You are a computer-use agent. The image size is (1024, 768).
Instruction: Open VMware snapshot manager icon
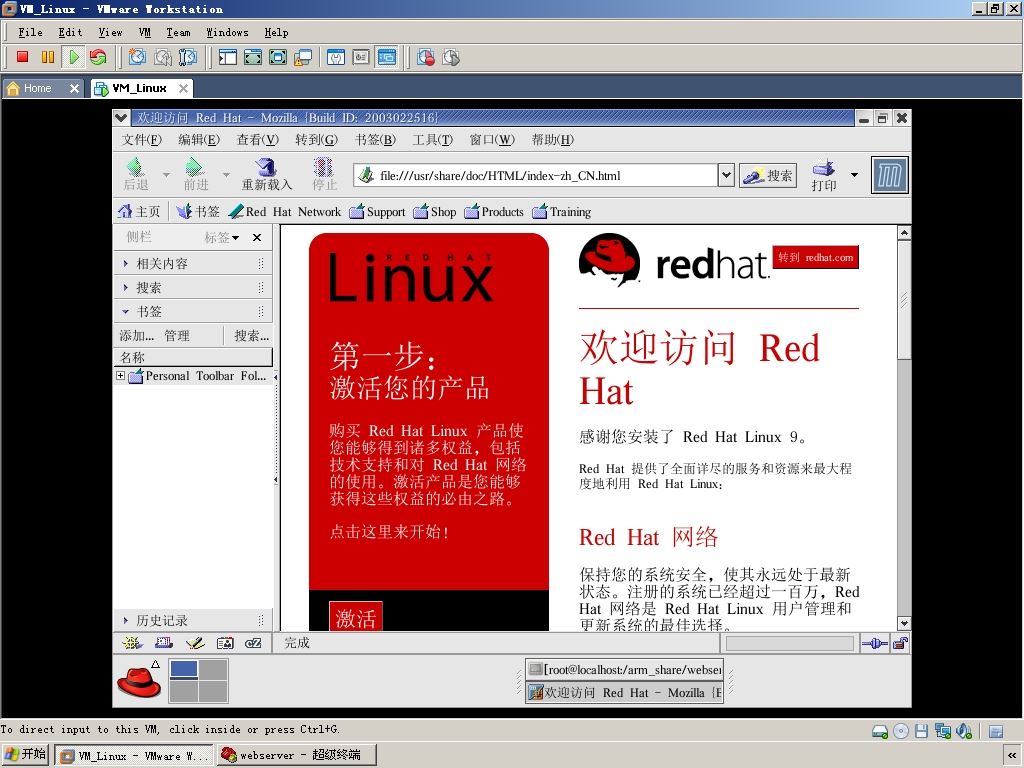tap(187, 57)
